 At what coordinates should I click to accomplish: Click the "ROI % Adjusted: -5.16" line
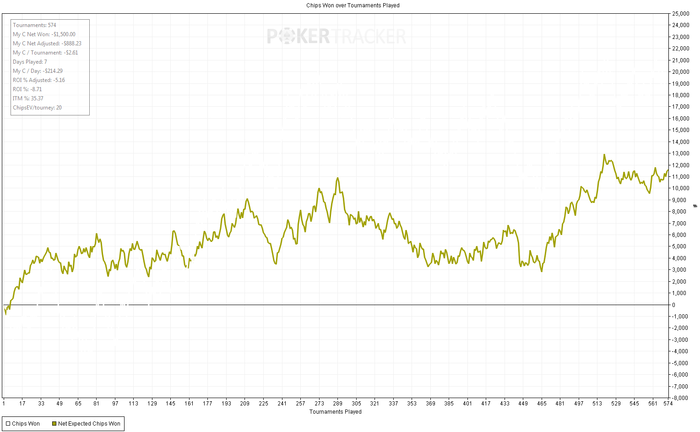39,80
